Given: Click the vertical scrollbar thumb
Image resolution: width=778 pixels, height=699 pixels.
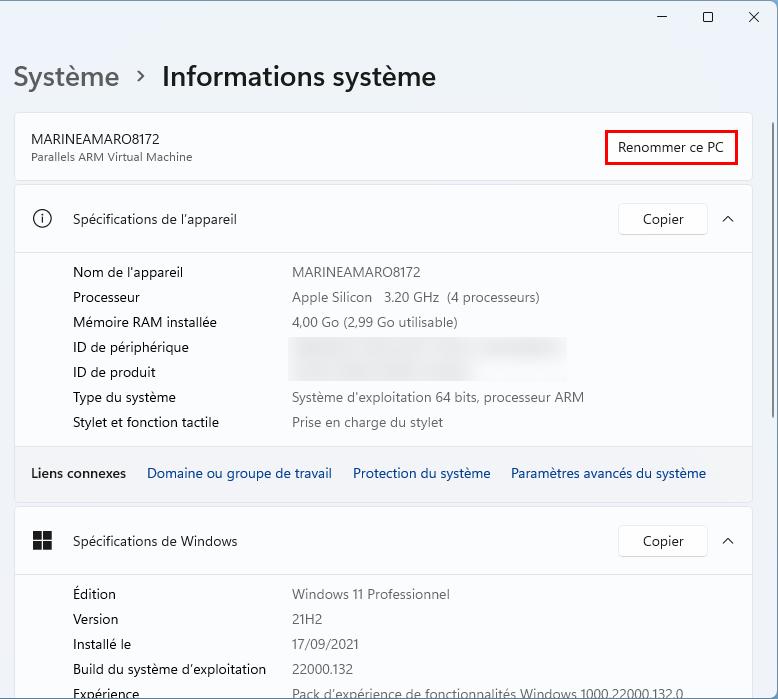Looking at the screenshot, I should 774,270.
